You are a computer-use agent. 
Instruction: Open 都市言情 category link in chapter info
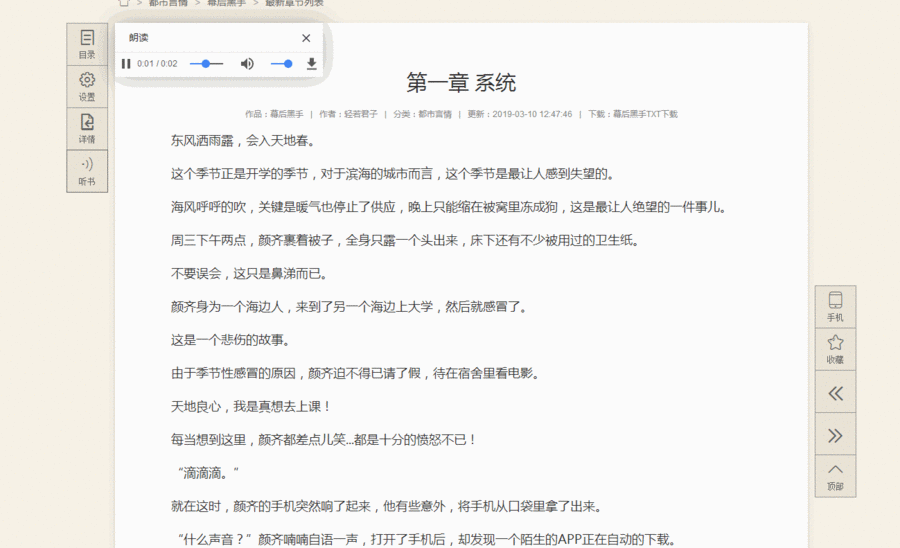[x=435, y=114]
